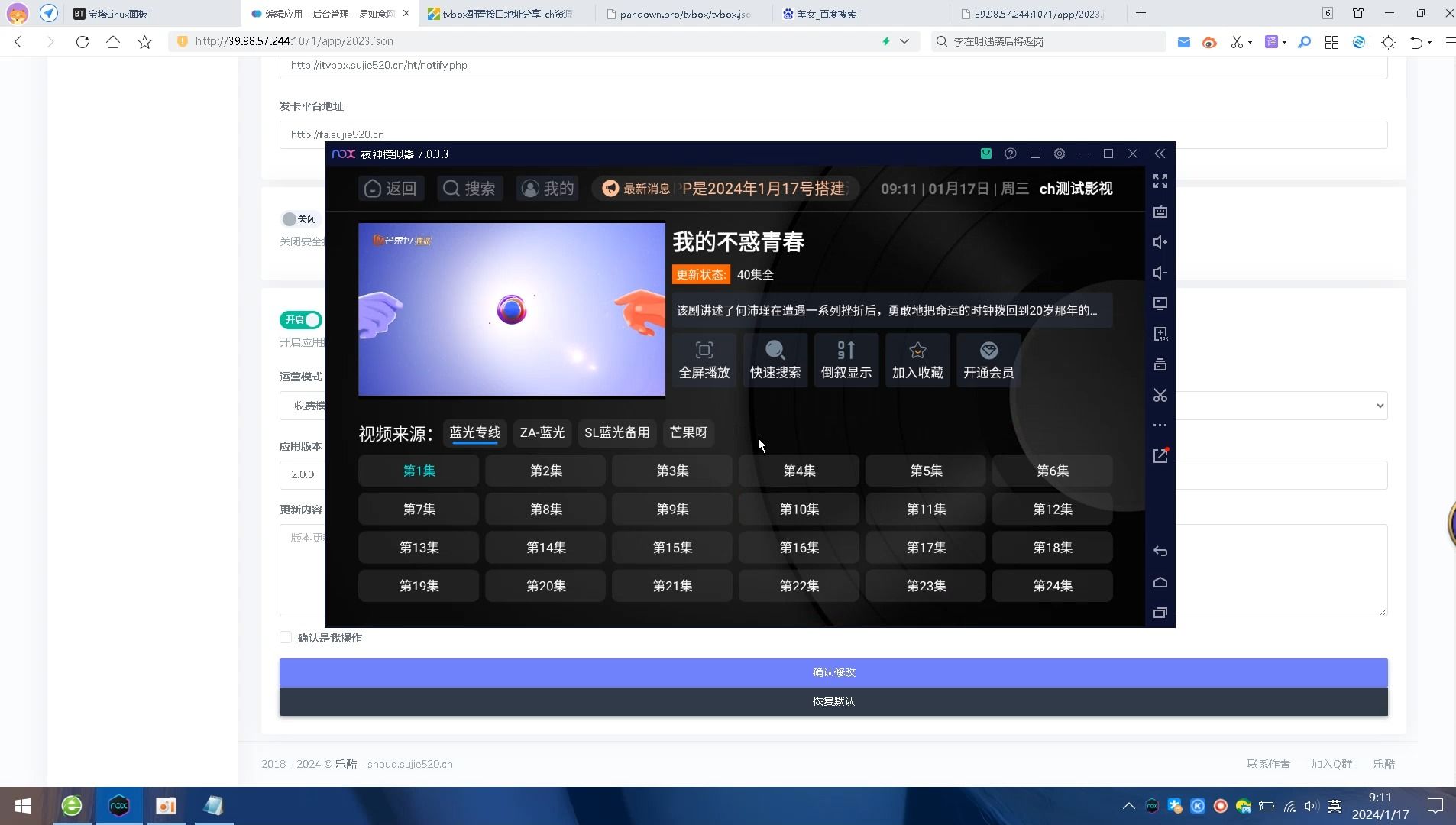The height and width of the screenshot is (825, 1456).
Task: Toggle 倒叙显示 reverse order display
Action: pos(846,360)
